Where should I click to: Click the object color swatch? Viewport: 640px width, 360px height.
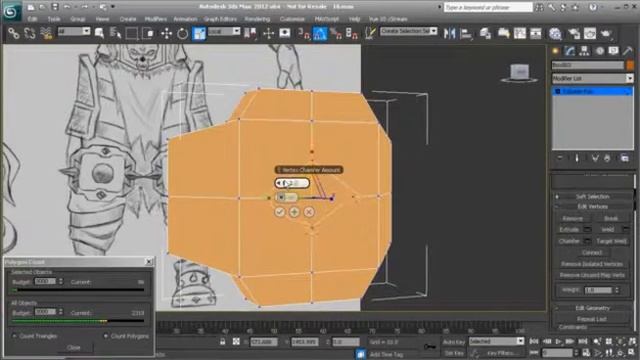click(630, 65)
